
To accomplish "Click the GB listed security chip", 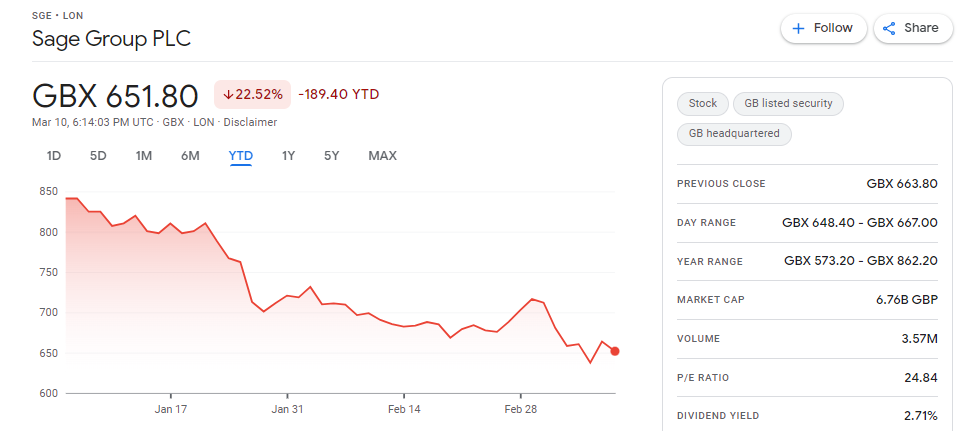I will pyautogui.click(x=788, y=104).
